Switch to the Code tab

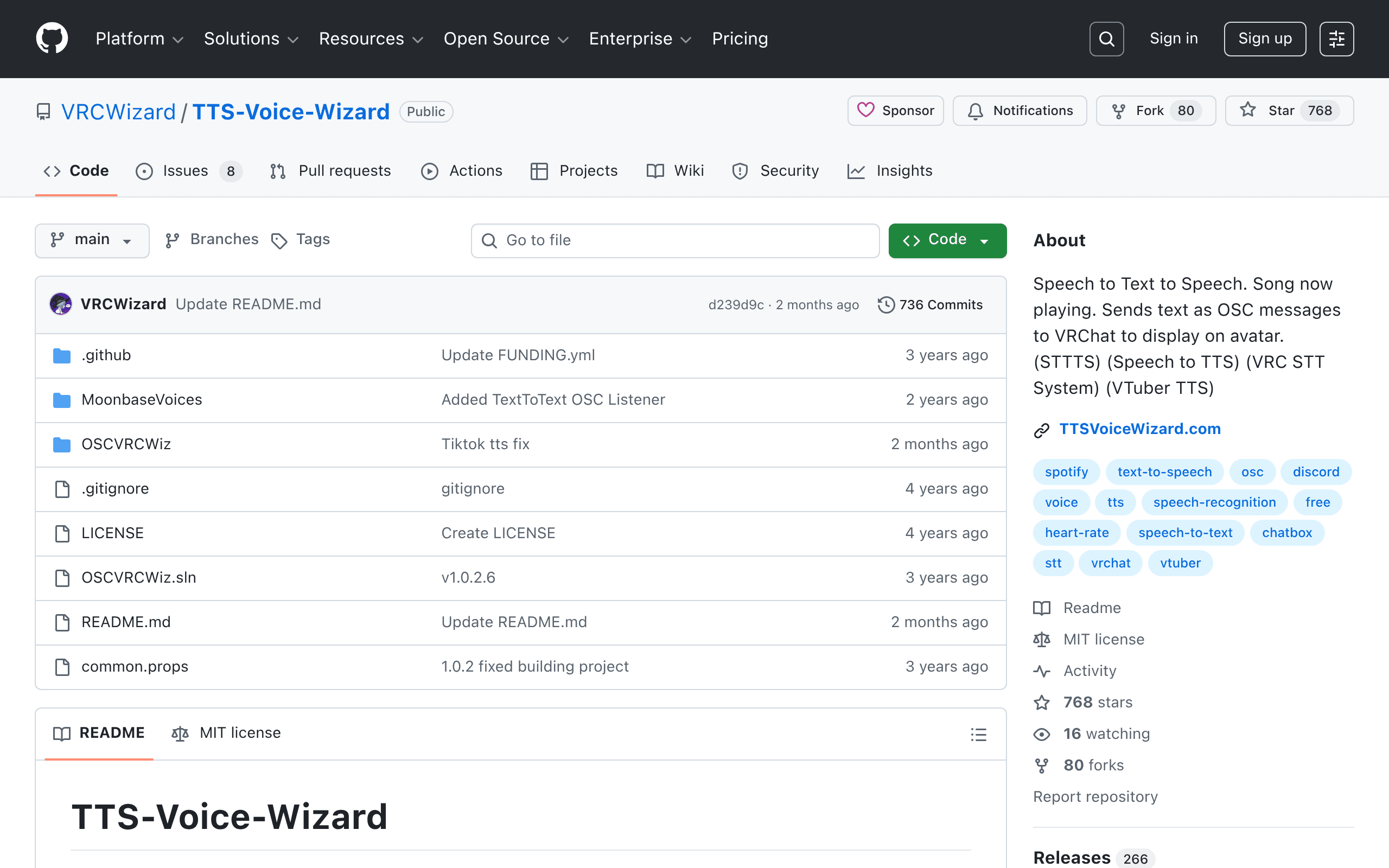tap(77, 171)
